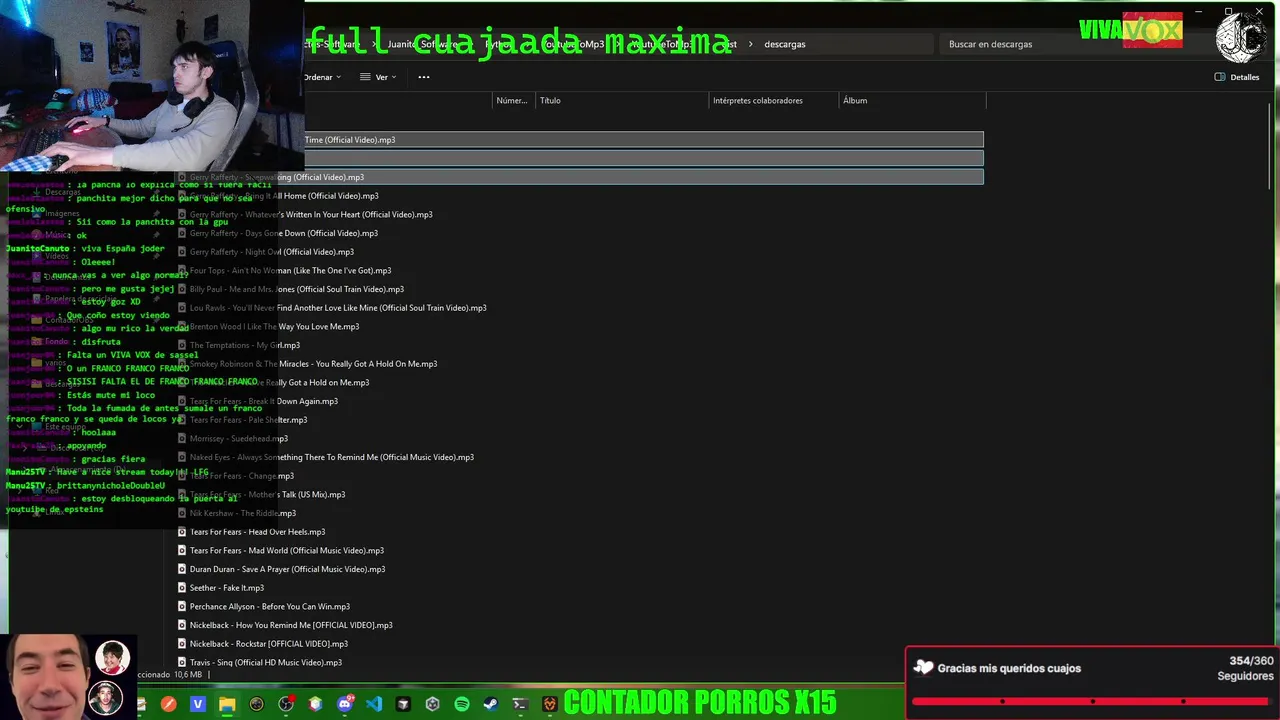Select the highlighted Time (Official Video).mp3 row
The height and width of the screenshot is (720, 1280).
click(x=644, y=140)
